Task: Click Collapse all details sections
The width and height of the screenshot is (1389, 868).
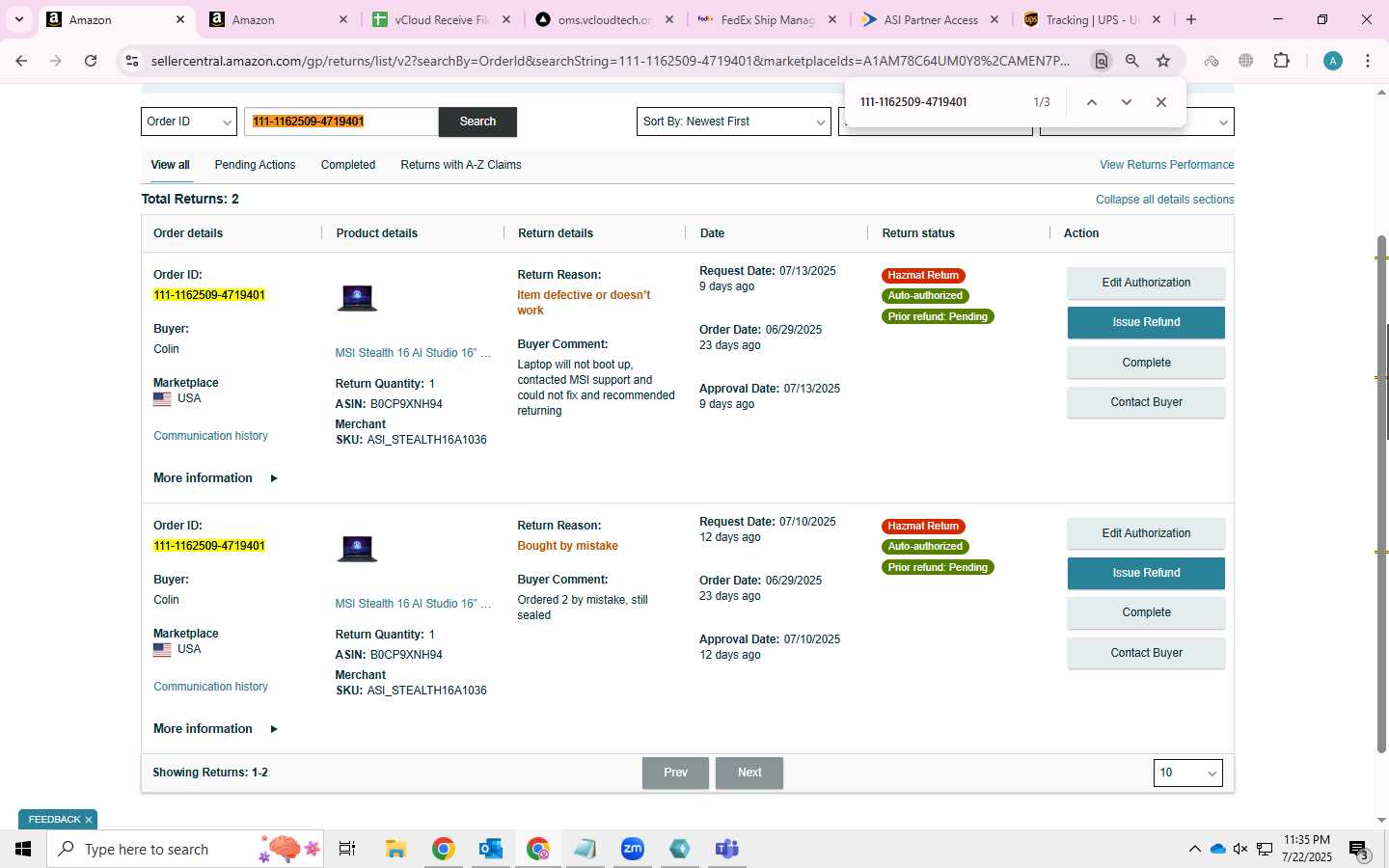Action: [1164, 200]
